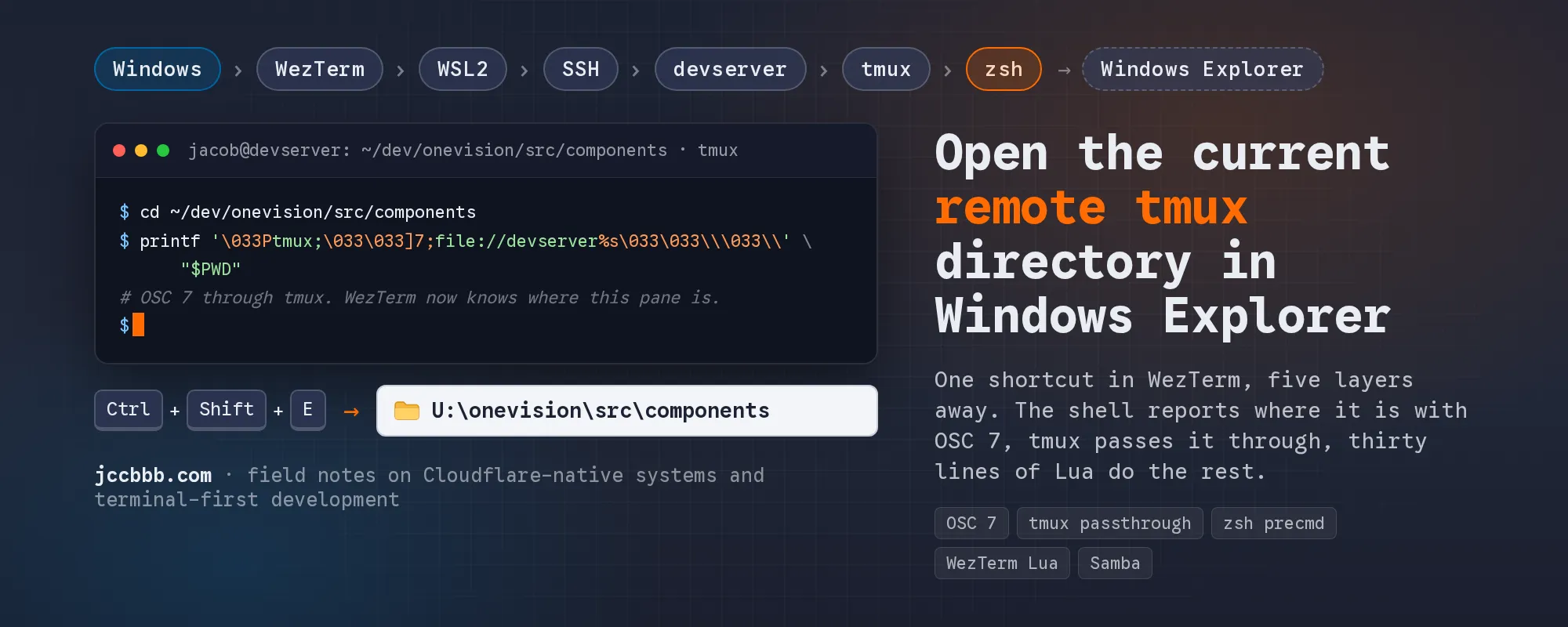Click the OSC 7 tag
The width and height of the screenshot is (1568, 627).
click(x=971, y=523)
